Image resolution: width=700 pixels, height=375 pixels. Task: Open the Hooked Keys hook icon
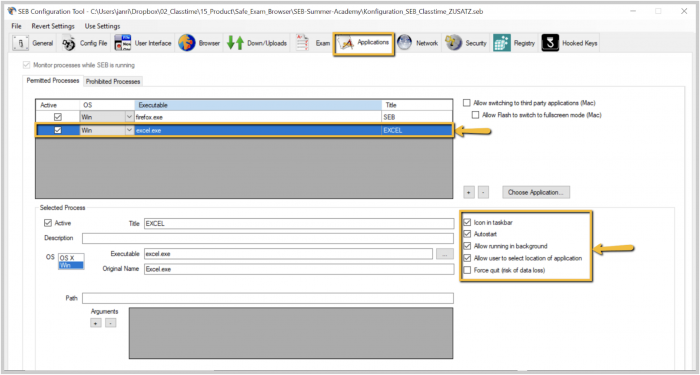550,43
